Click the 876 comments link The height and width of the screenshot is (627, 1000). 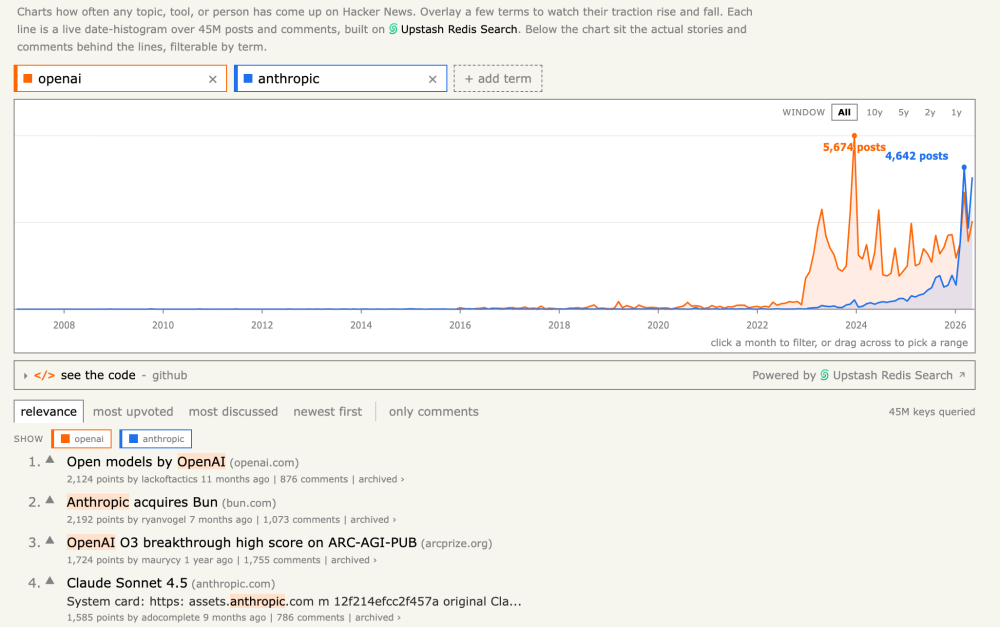314,479
